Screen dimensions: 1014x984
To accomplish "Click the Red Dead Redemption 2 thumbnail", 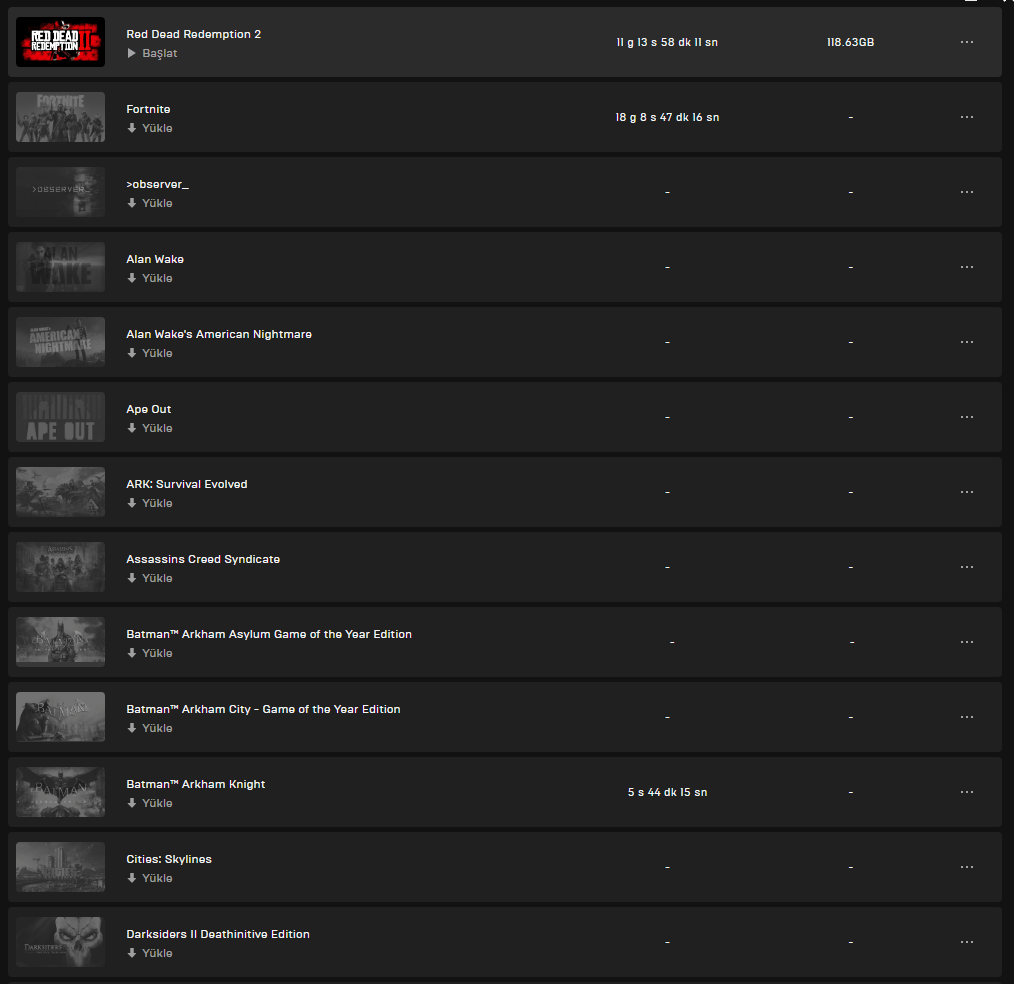I will click(x=60, y=42).
